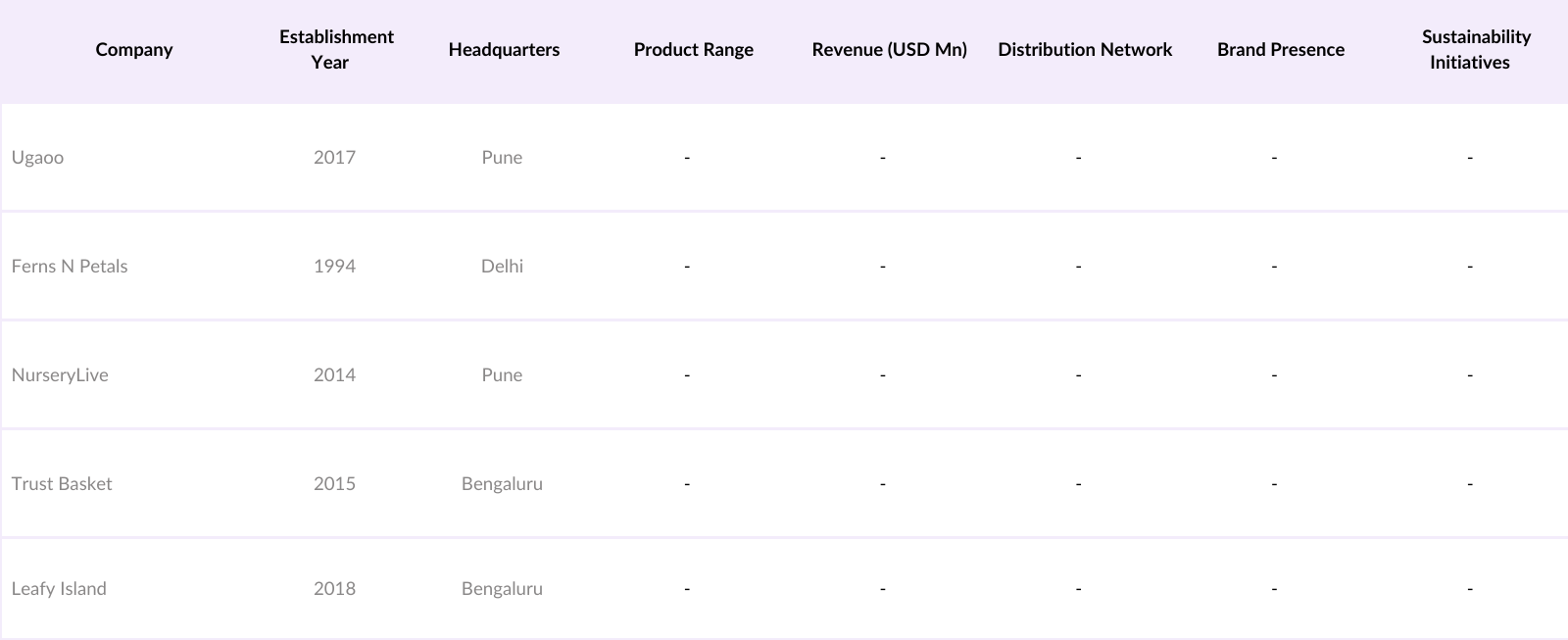The image size is (1568, 640).
Task: Select Pune headquarters in the Ugaoo row
Action: point(502,158)
